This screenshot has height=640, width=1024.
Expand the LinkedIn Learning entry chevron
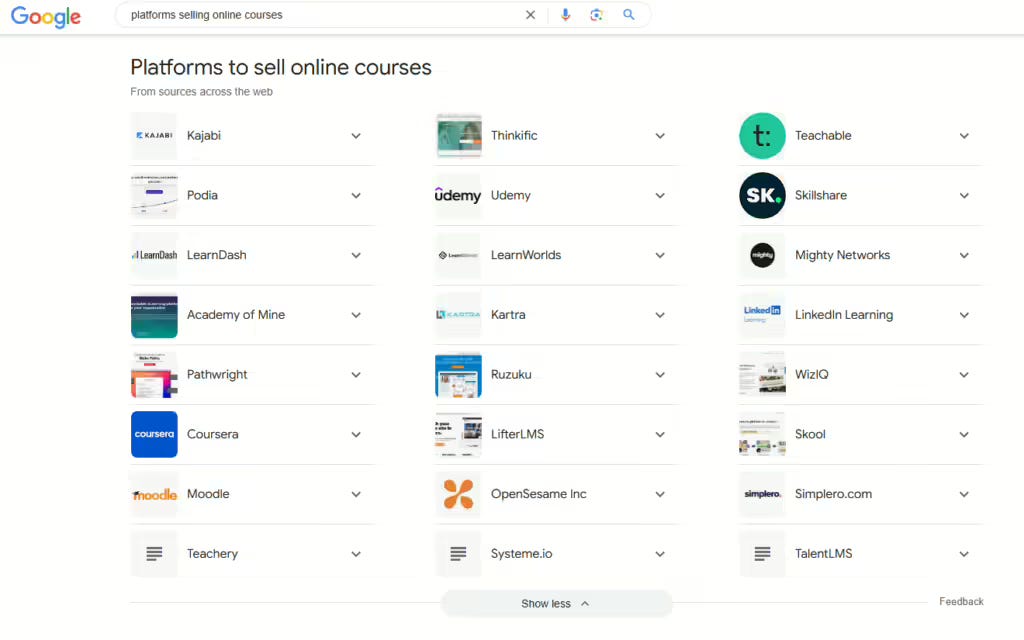coord(964,315)
